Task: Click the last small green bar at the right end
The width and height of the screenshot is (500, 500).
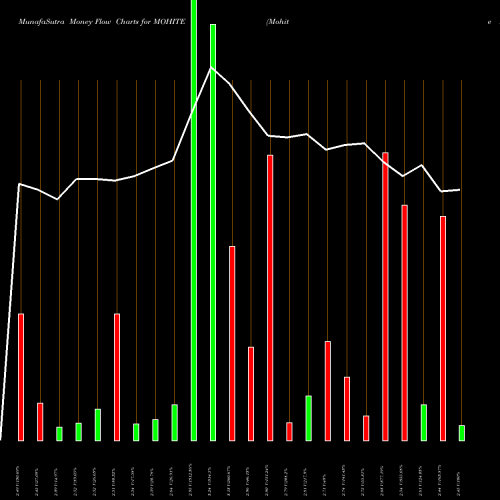Action: pos(462,433)
